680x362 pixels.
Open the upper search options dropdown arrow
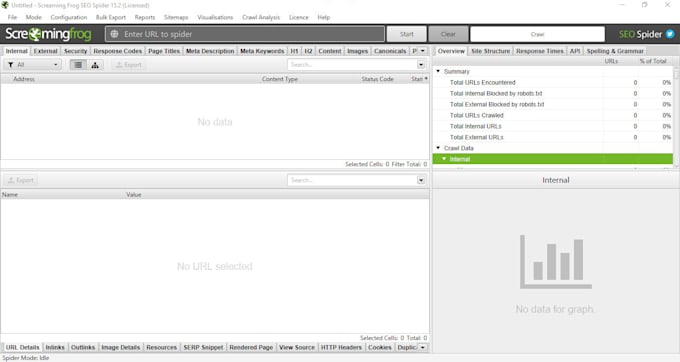tap(421, 65)
